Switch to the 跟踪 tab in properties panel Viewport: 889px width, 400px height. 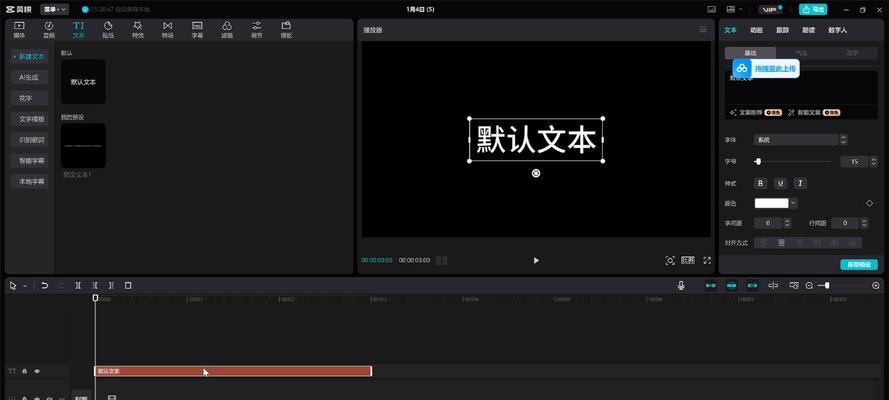click(x=782, y=30)
